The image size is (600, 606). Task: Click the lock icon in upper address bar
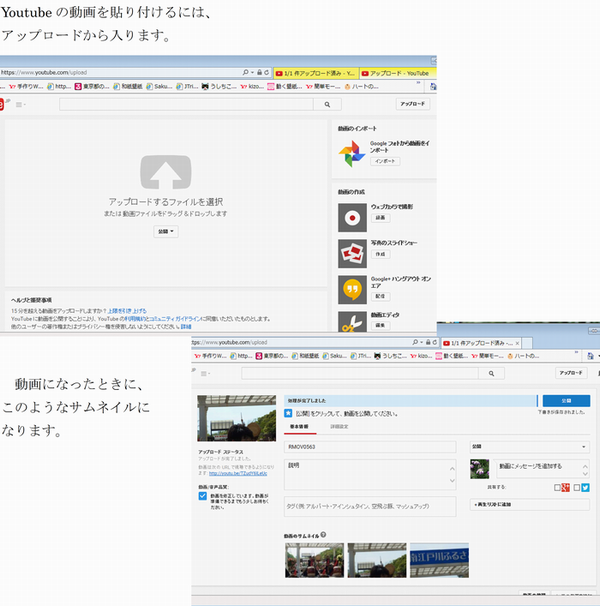260,72
